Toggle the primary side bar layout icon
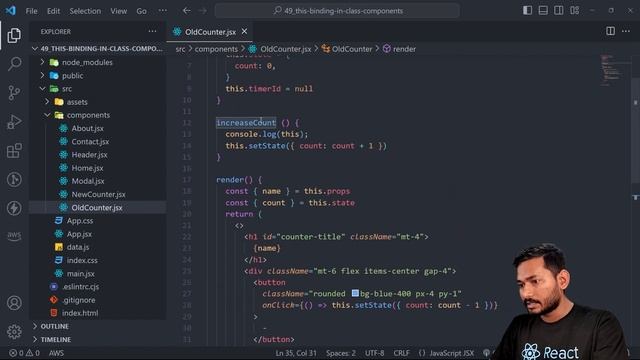 point(527,11)
